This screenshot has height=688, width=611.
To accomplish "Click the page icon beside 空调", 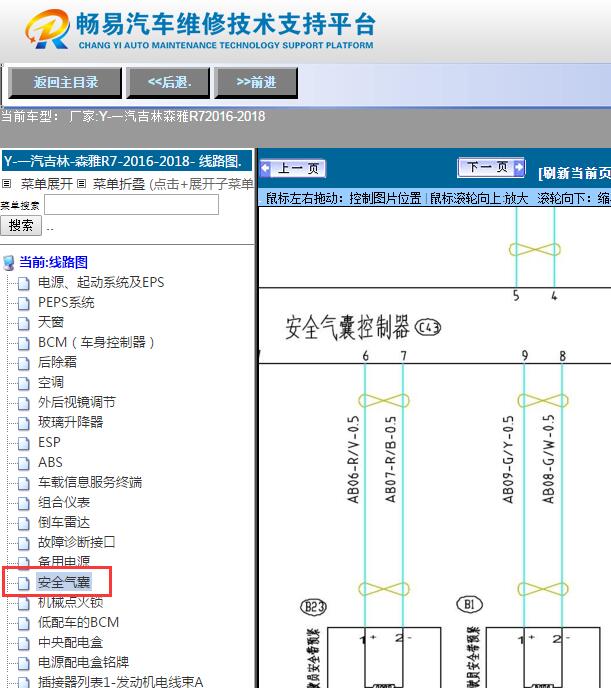I will [24, 383].
